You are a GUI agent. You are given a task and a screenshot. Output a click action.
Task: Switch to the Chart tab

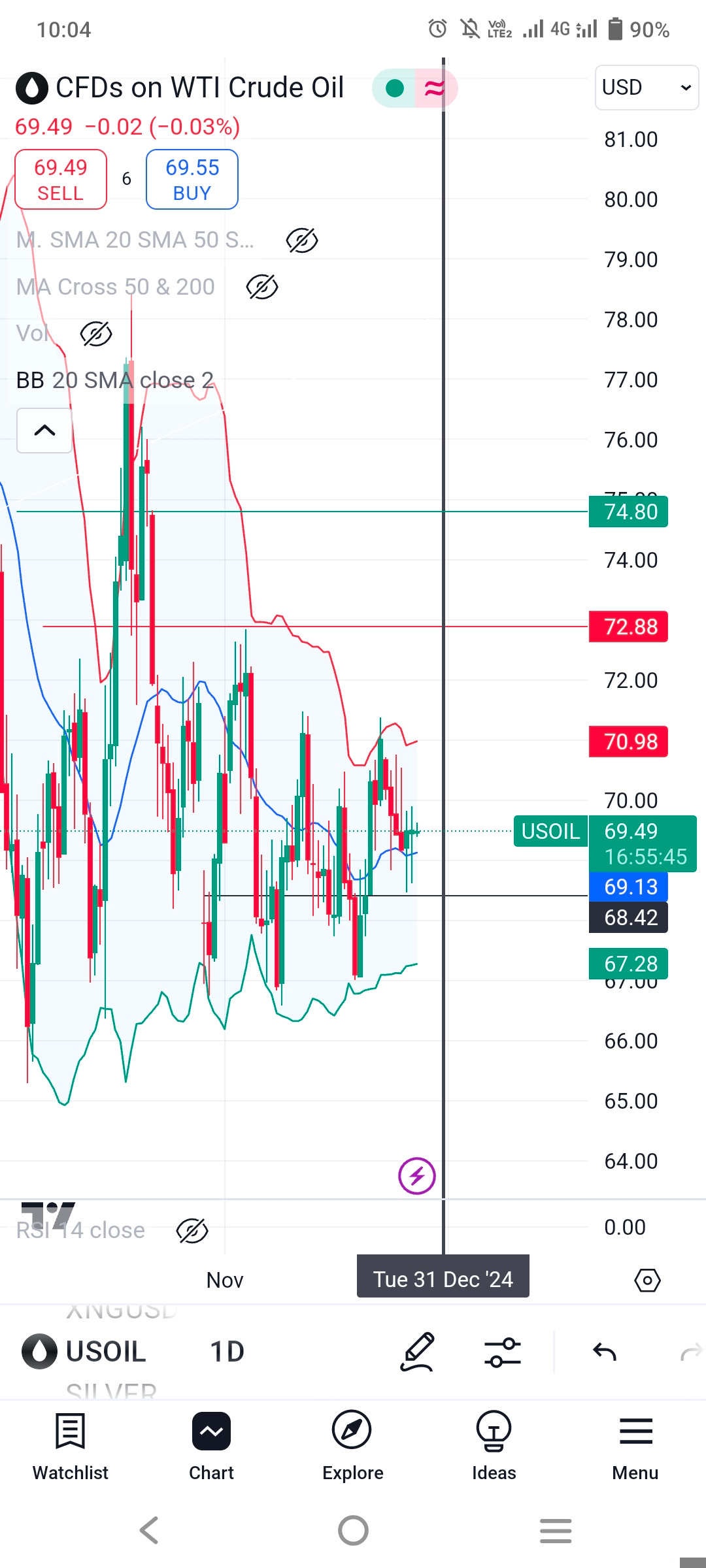[x=211, y=1446]
